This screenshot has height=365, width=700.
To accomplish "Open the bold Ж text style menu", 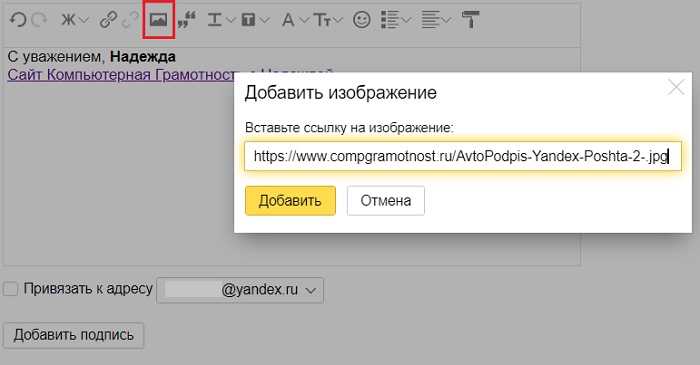I will click(x=75, y=20).
